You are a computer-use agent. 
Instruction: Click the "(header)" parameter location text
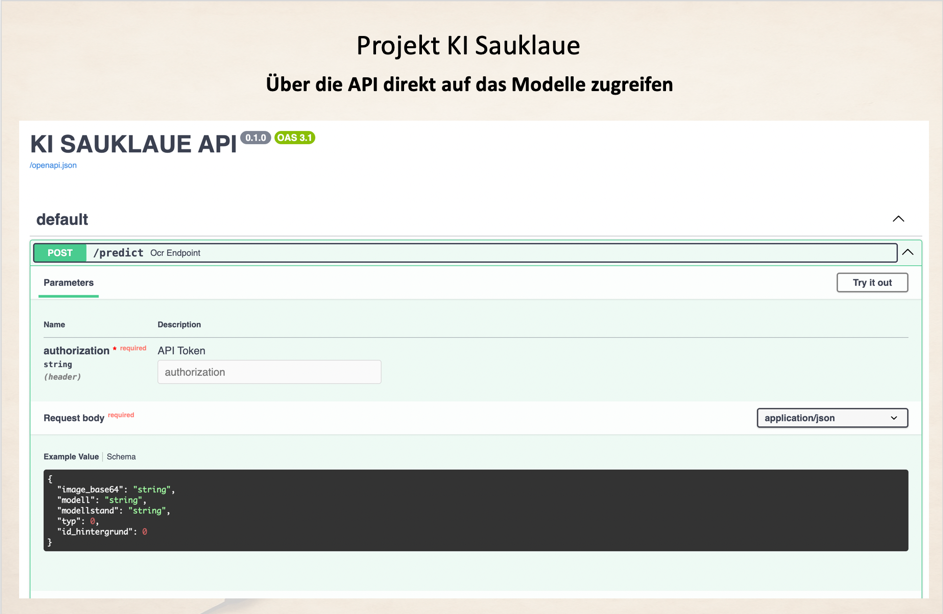pos(62,377)
